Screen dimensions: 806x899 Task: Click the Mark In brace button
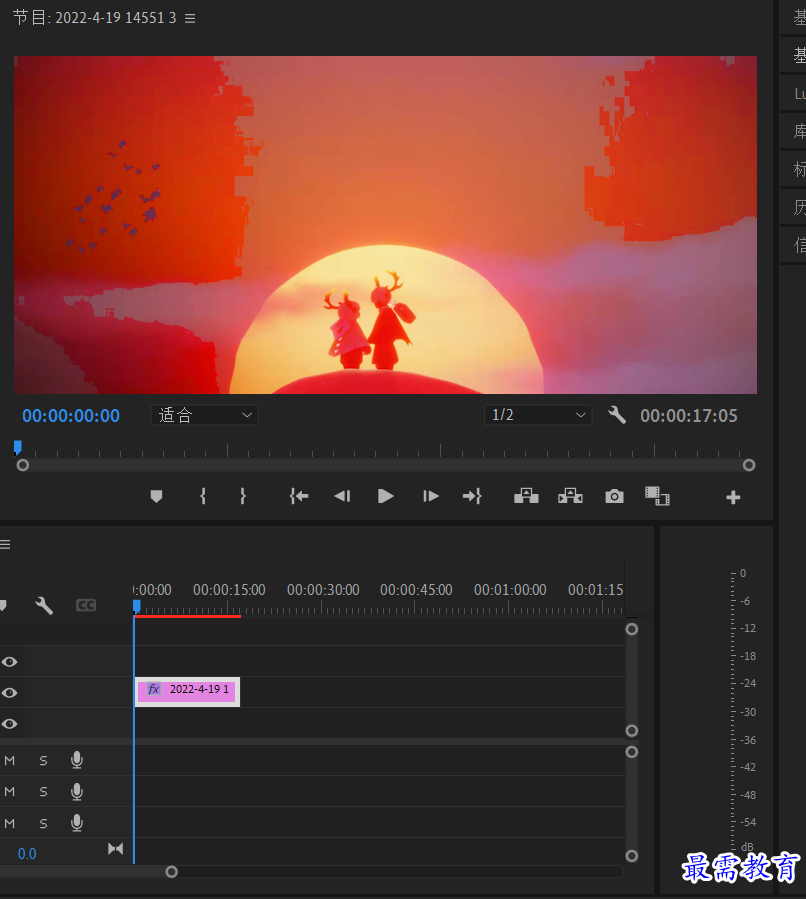coord(202,496)
